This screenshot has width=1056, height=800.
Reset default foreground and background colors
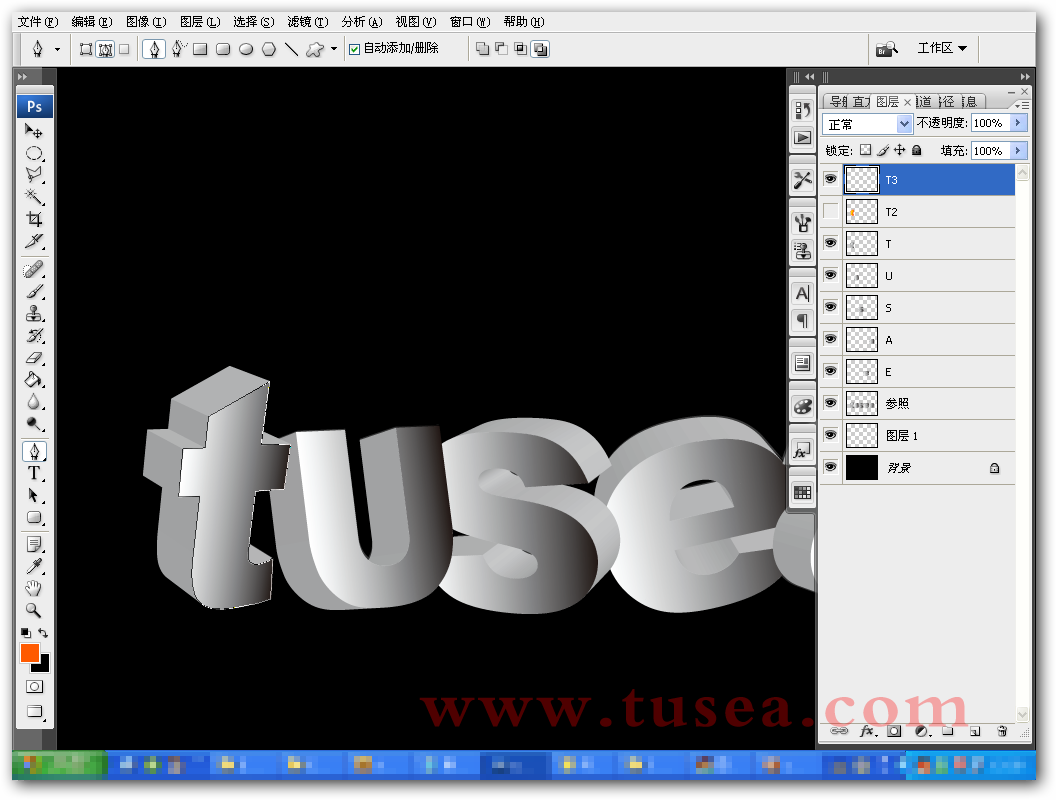click(26, 633)
